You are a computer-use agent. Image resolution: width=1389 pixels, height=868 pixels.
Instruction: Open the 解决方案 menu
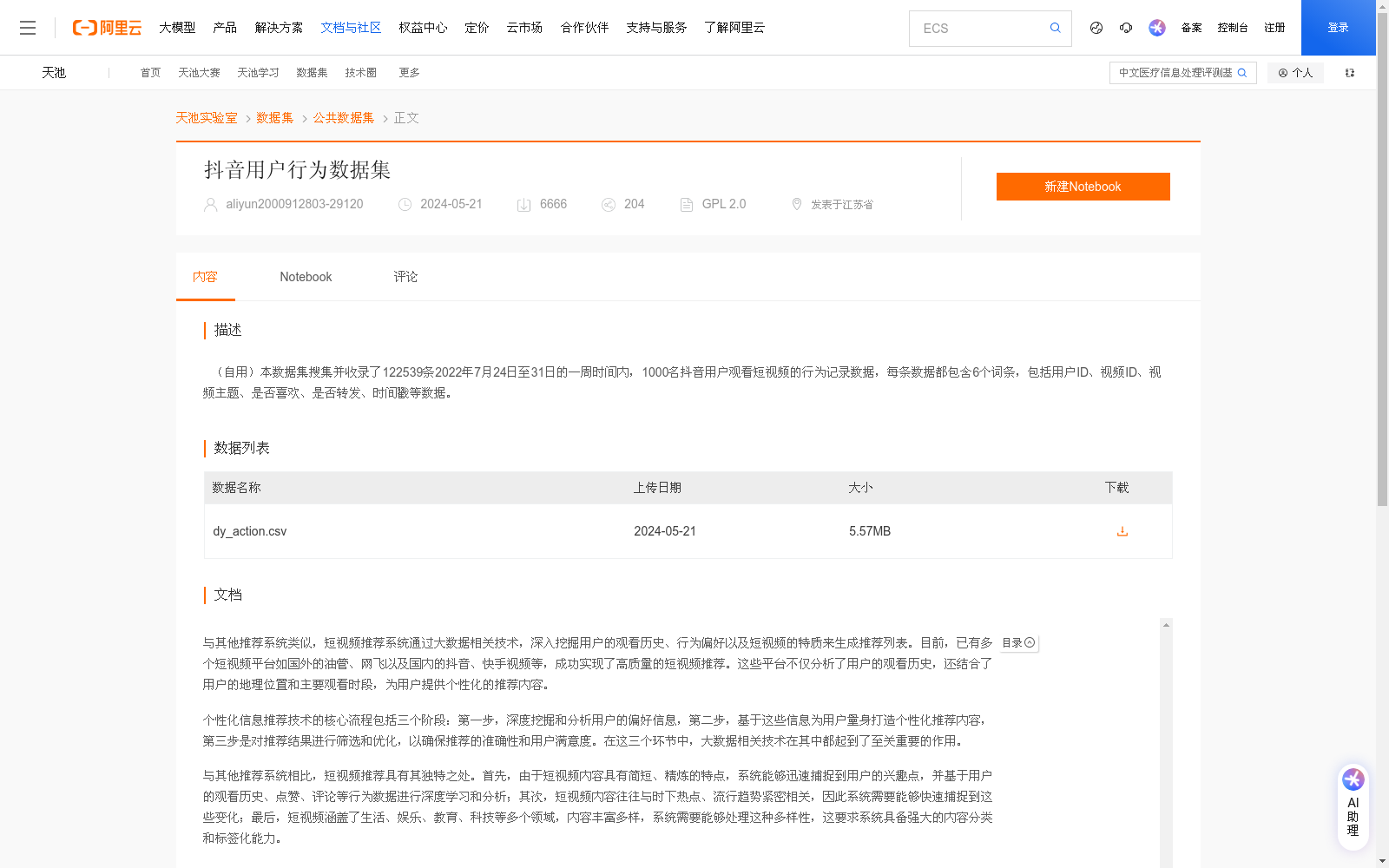tap(279, 27)
